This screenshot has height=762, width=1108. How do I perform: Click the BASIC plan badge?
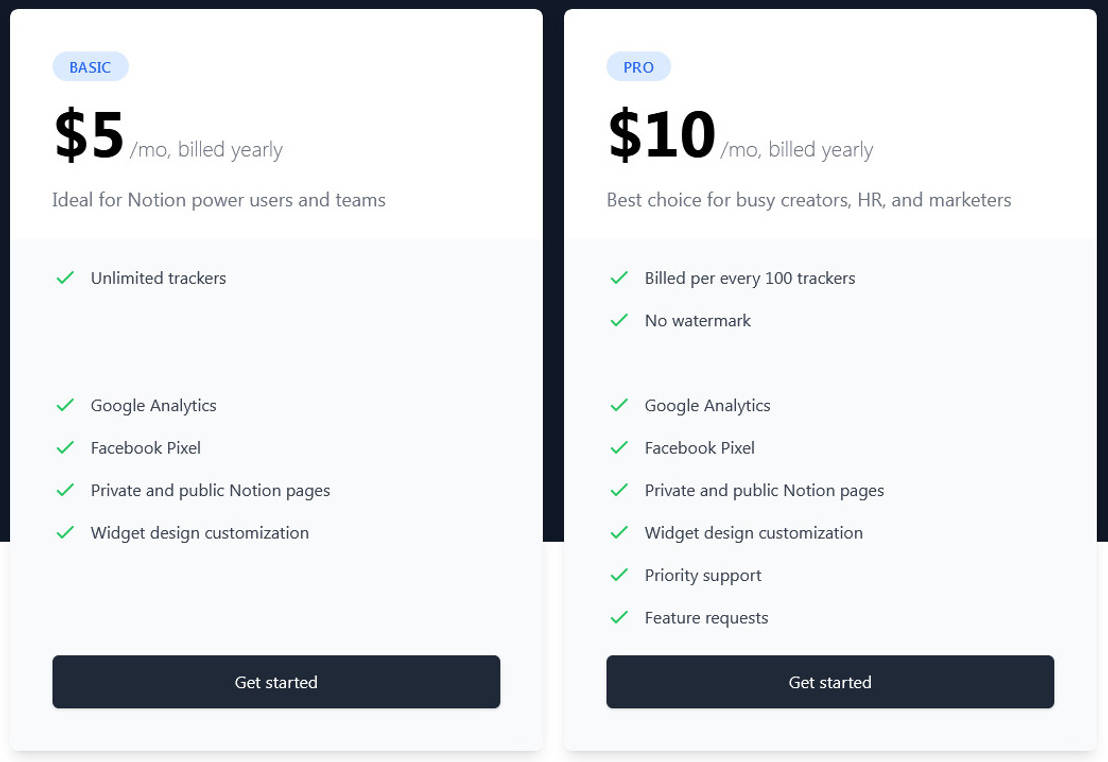pos(90,66)
